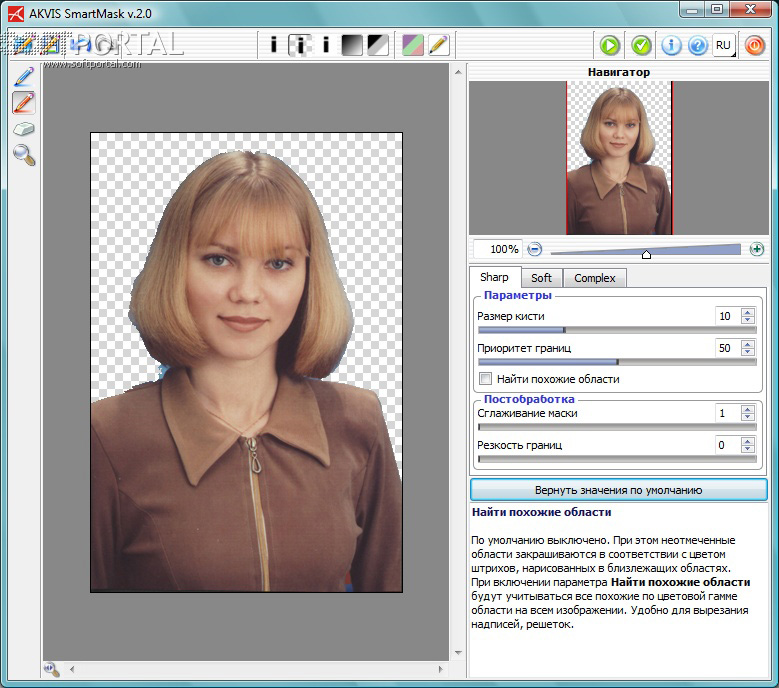
Task: Click the pencil strokes toolbar icon
Action: click(438, 45)
